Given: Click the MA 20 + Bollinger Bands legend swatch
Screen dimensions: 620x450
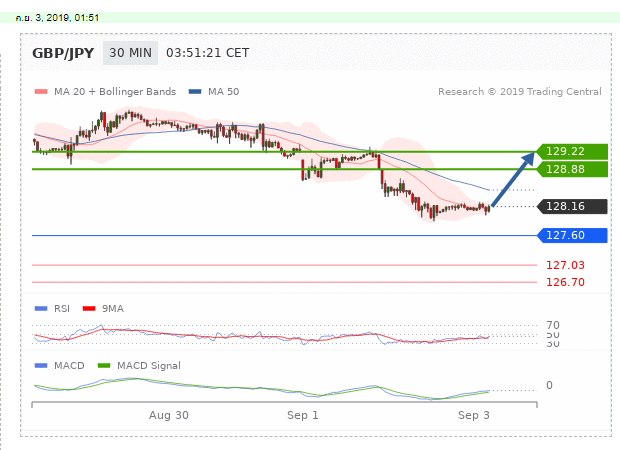Looking at the screenshot, I should (41, 92).
